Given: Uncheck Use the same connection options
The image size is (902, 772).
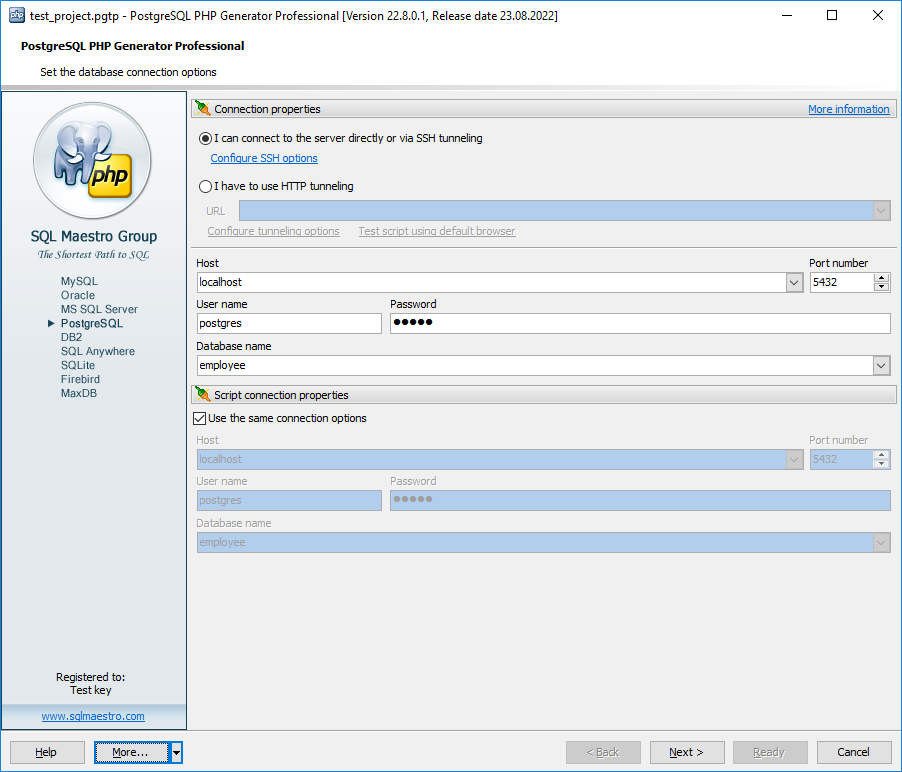Looking at the screenshot, I should [200, 418].
